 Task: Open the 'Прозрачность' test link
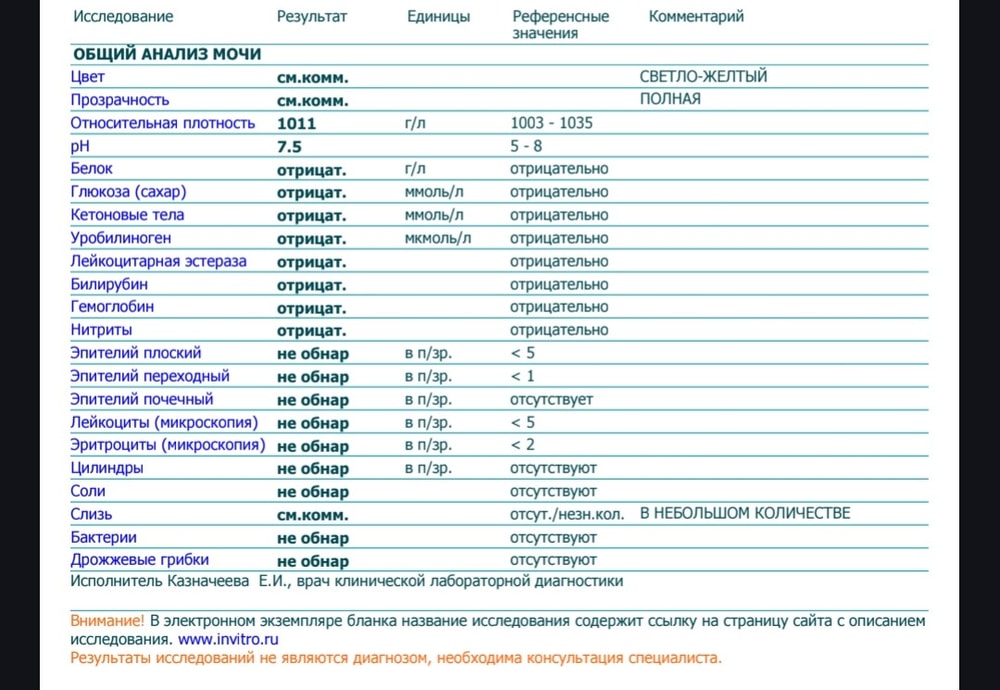tap(120, 100)
